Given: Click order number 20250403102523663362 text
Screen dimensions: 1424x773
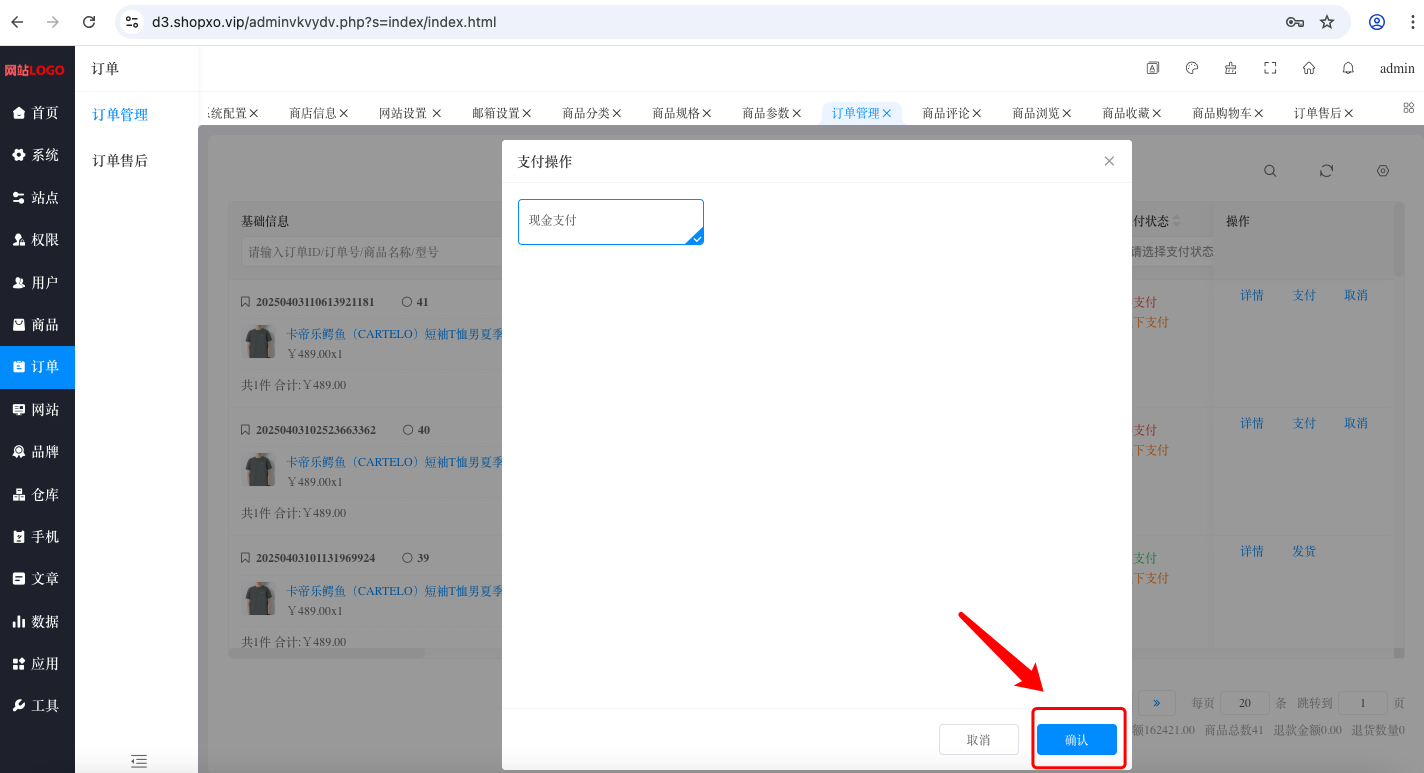Looking at the screenshot, I should pyautogui.click(x=316, y=430).
